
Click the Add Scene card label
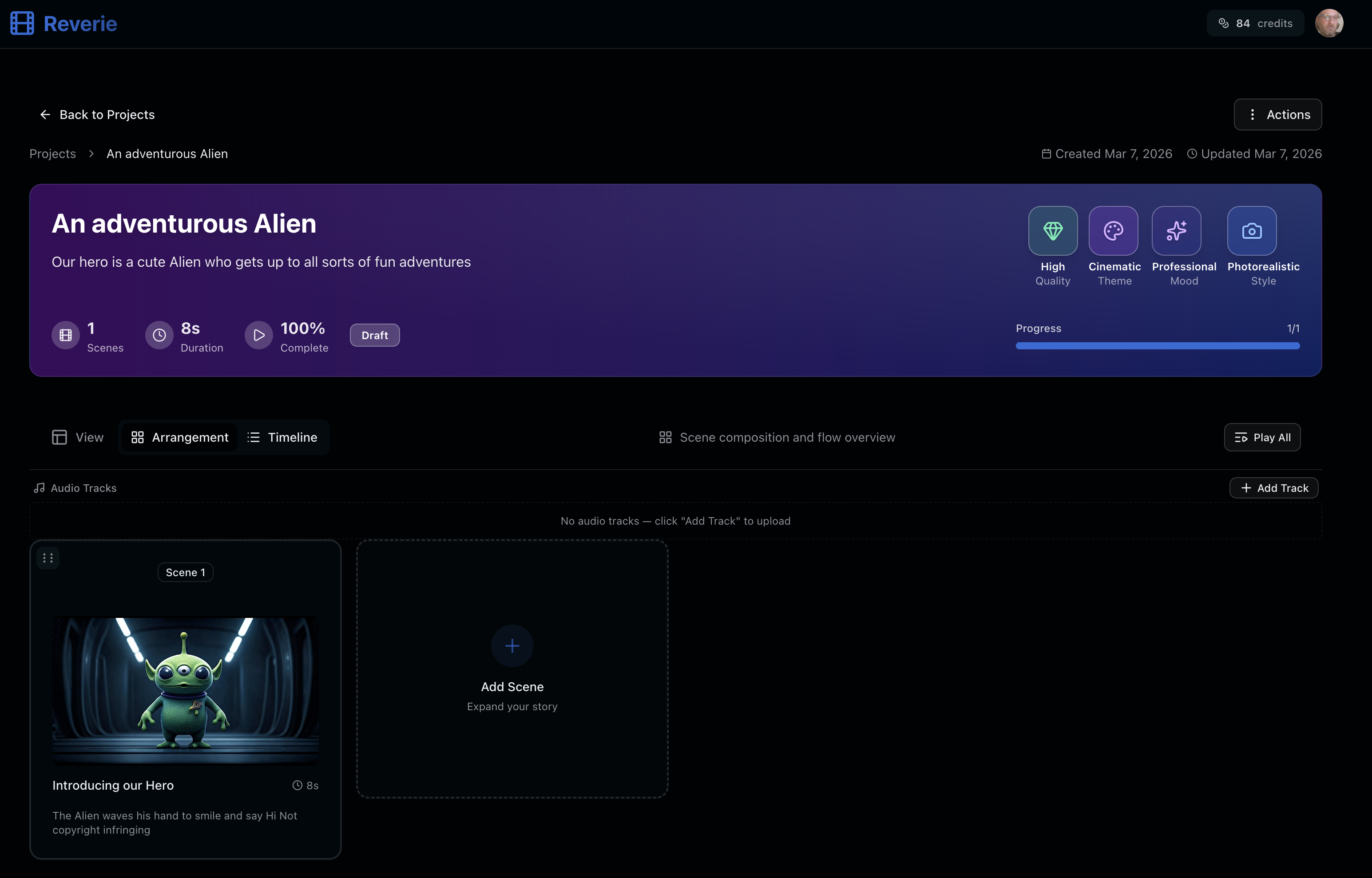coord(512,687)
